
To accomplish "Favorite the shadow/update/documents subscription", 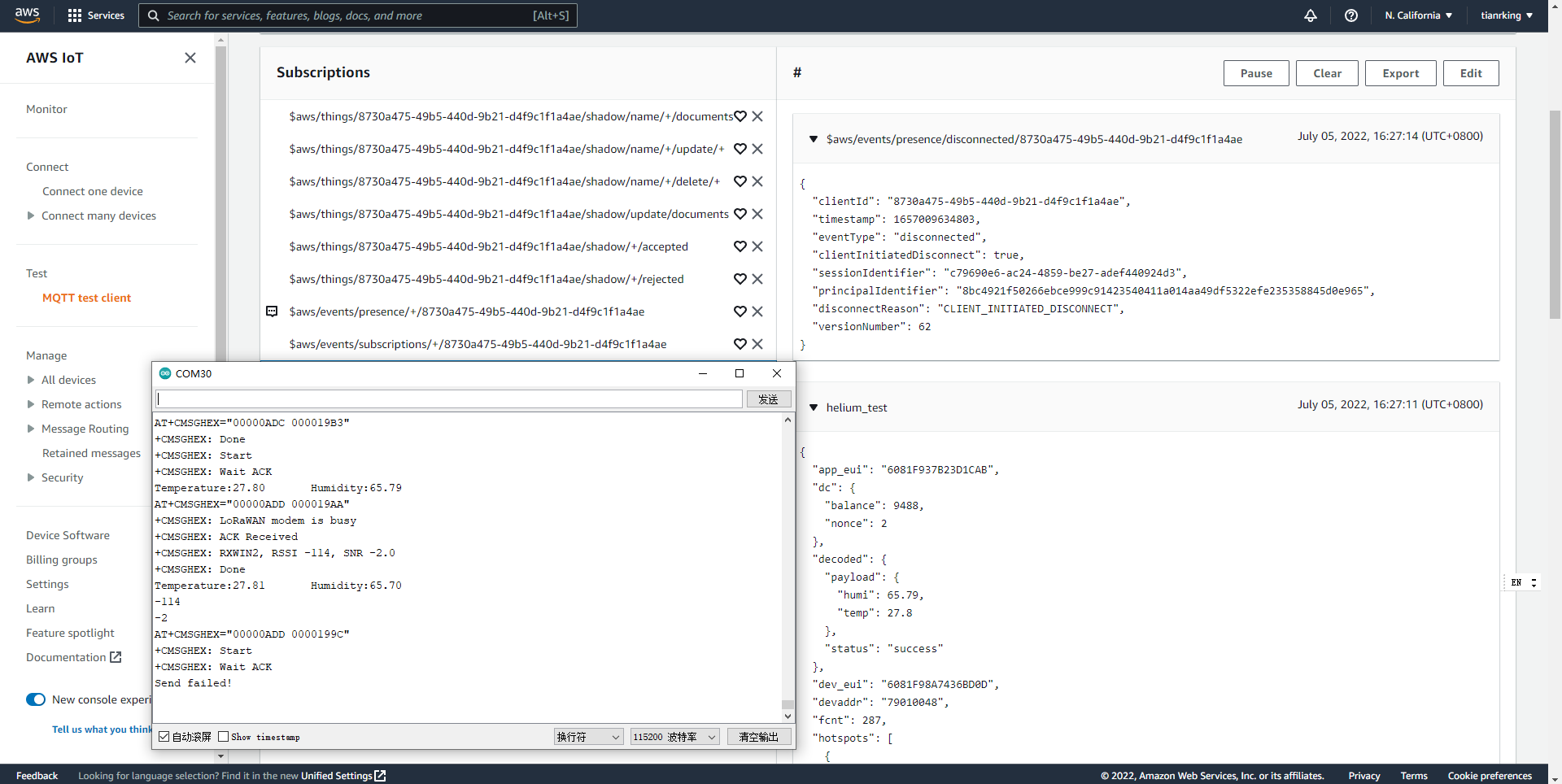I will (740, 214).
